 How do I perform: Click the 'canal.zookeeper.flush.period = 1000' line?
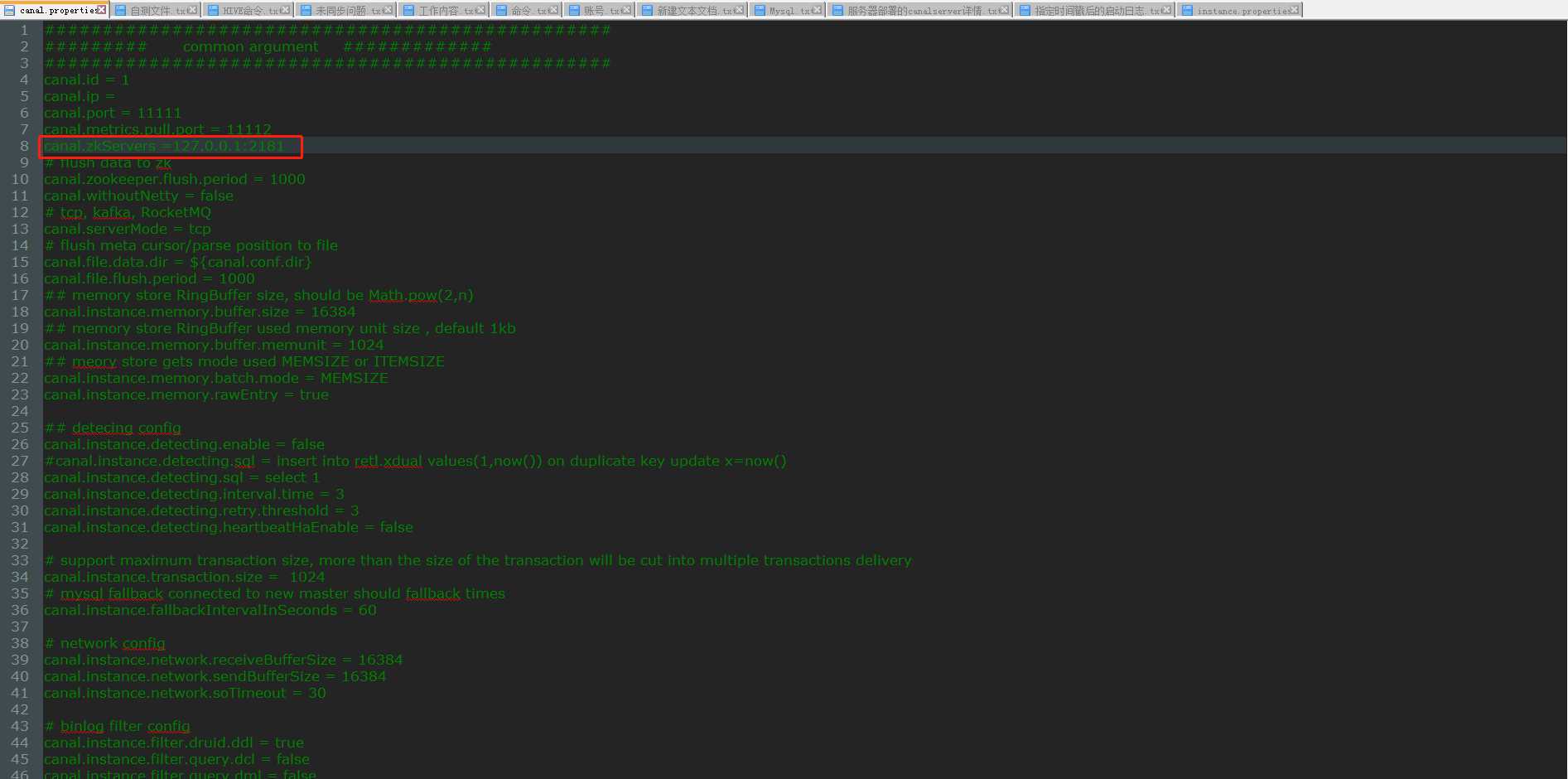click(x=175, y=179)
